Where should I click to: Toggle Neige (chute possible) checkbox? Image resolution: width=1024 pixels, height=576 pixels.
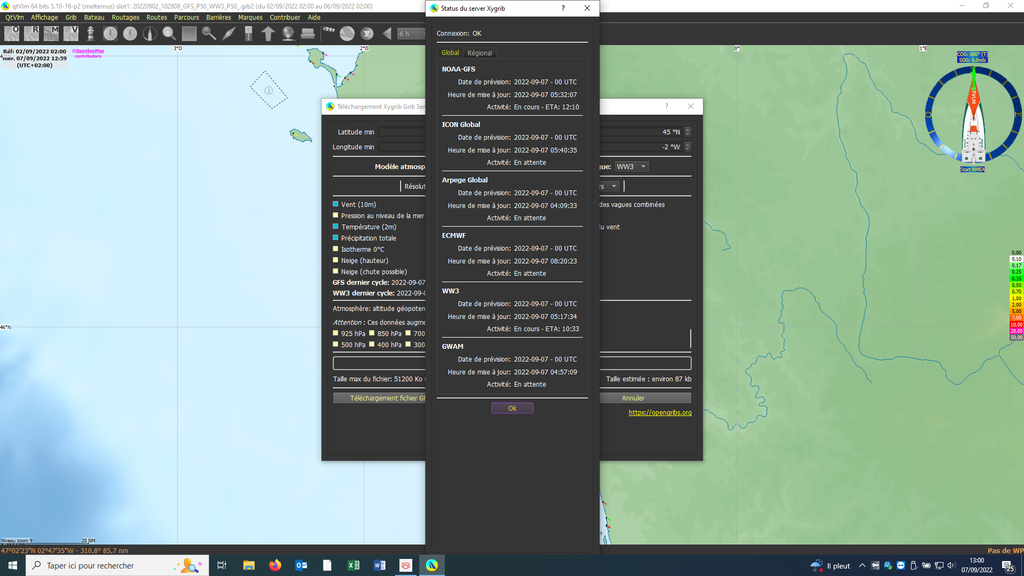pos(336,271)
